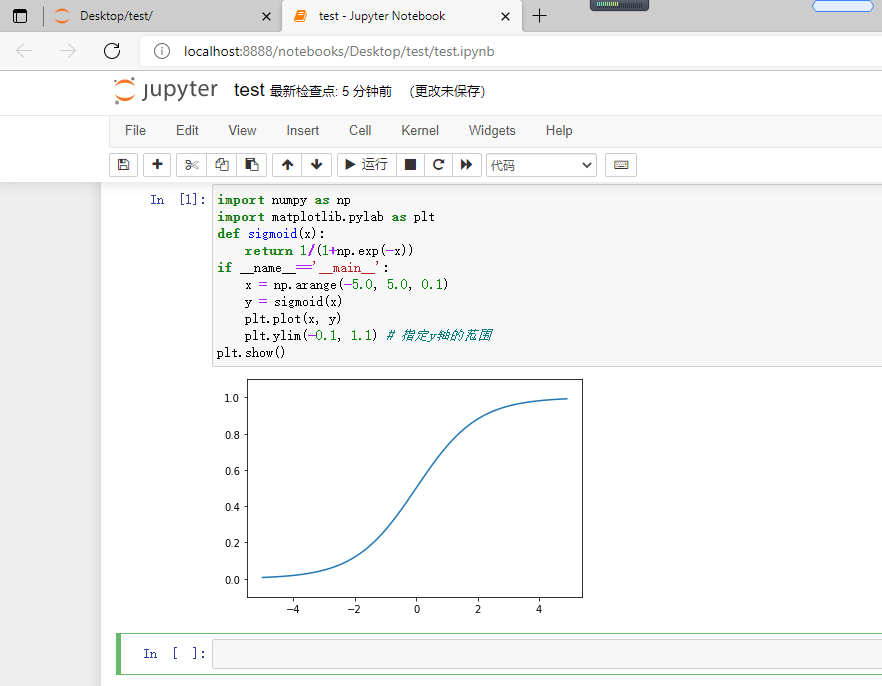Insert a new cell with the plus icon
Viewport: 882px width, 686px height.
tap(157, 165)
